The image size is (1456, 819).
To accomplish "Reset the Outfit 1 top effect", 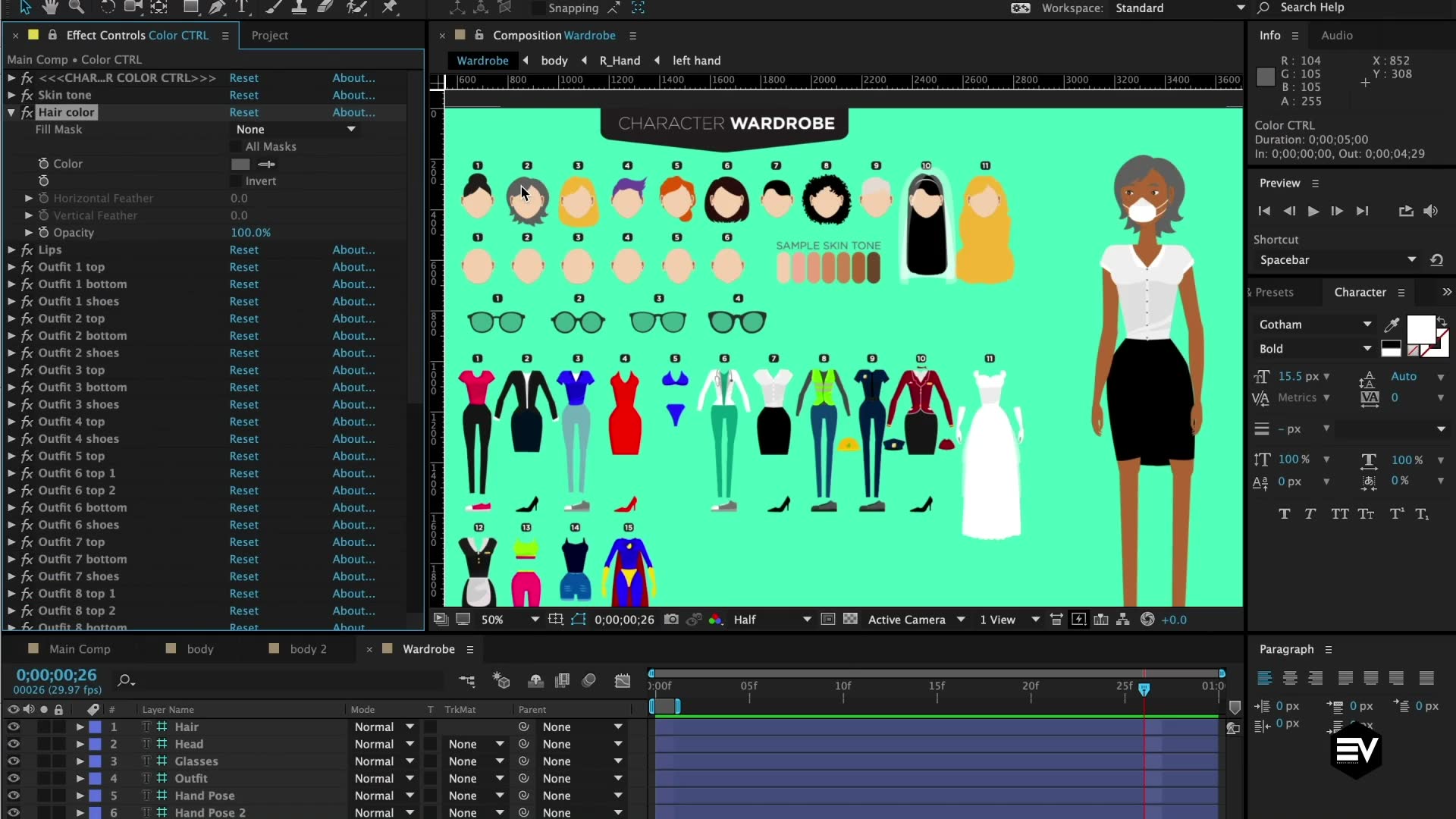I will [x=243, y=267].
